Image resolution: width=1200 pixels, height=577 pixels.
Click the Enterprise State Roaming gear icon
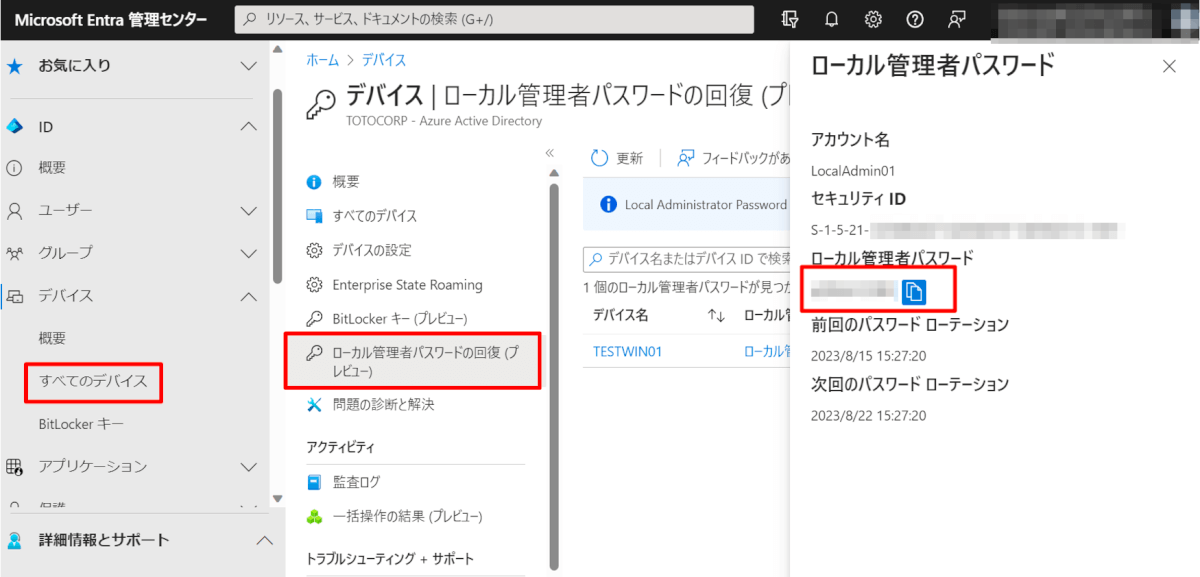(314, 285)
